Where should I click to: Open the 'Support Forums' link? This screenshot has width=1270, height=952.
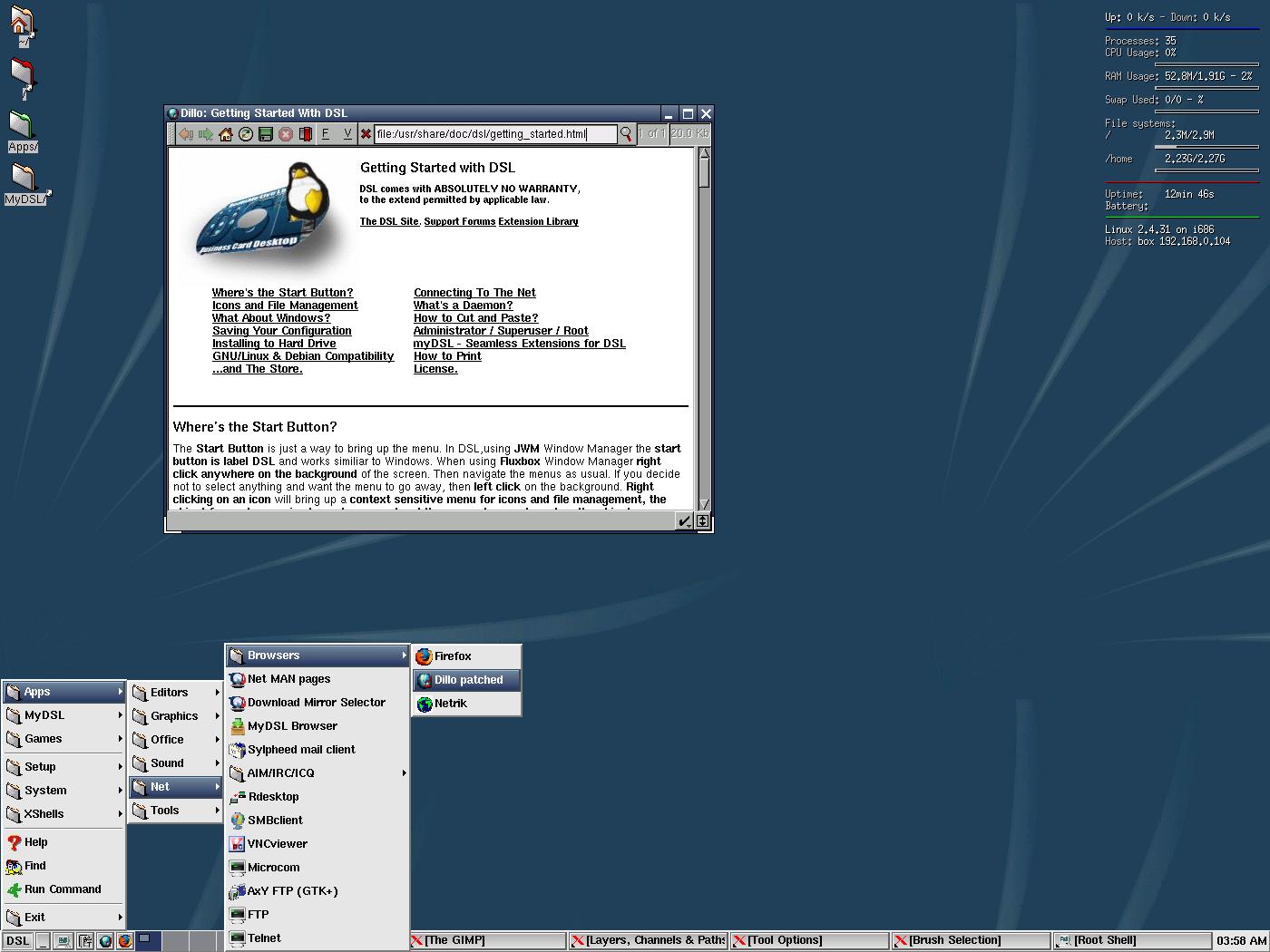[x=460, y=221]
